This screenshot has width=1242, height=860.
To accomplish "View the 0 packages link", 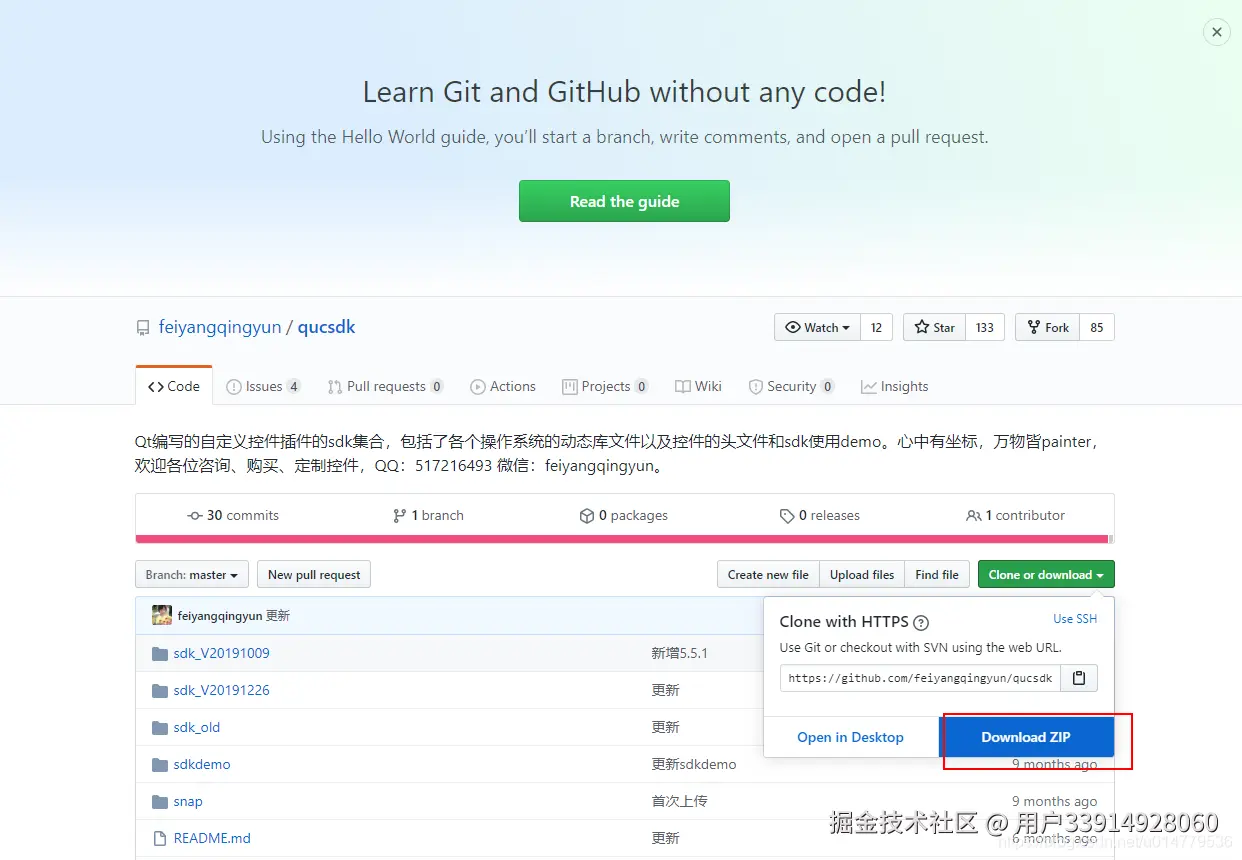I will (624, 515).
